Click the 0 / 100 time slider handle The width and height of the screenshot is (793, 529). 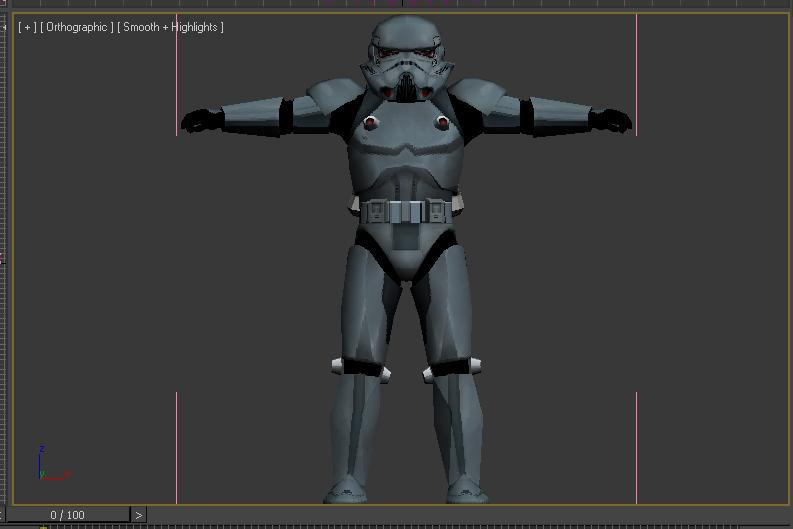click(67, 515)
